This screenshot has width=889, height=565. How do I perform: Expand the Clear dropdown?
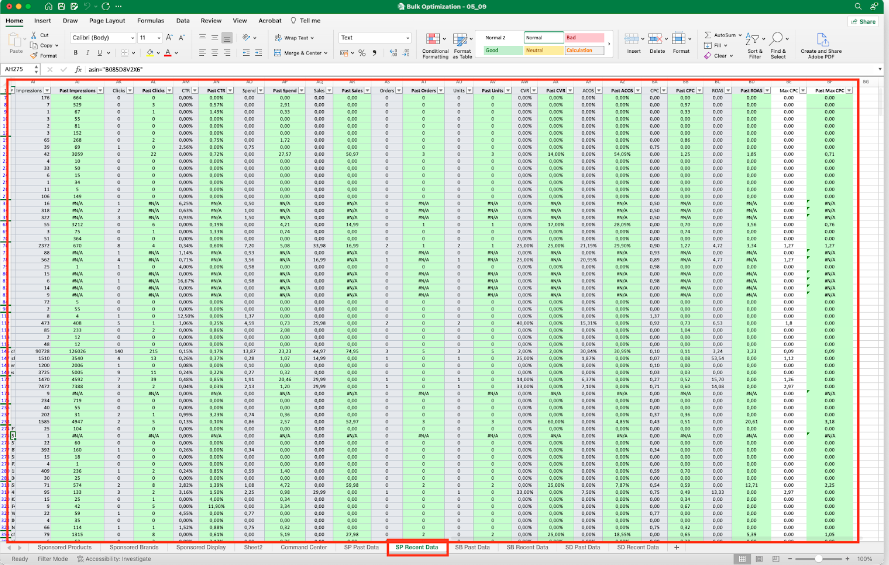click(x=731, y=56)
